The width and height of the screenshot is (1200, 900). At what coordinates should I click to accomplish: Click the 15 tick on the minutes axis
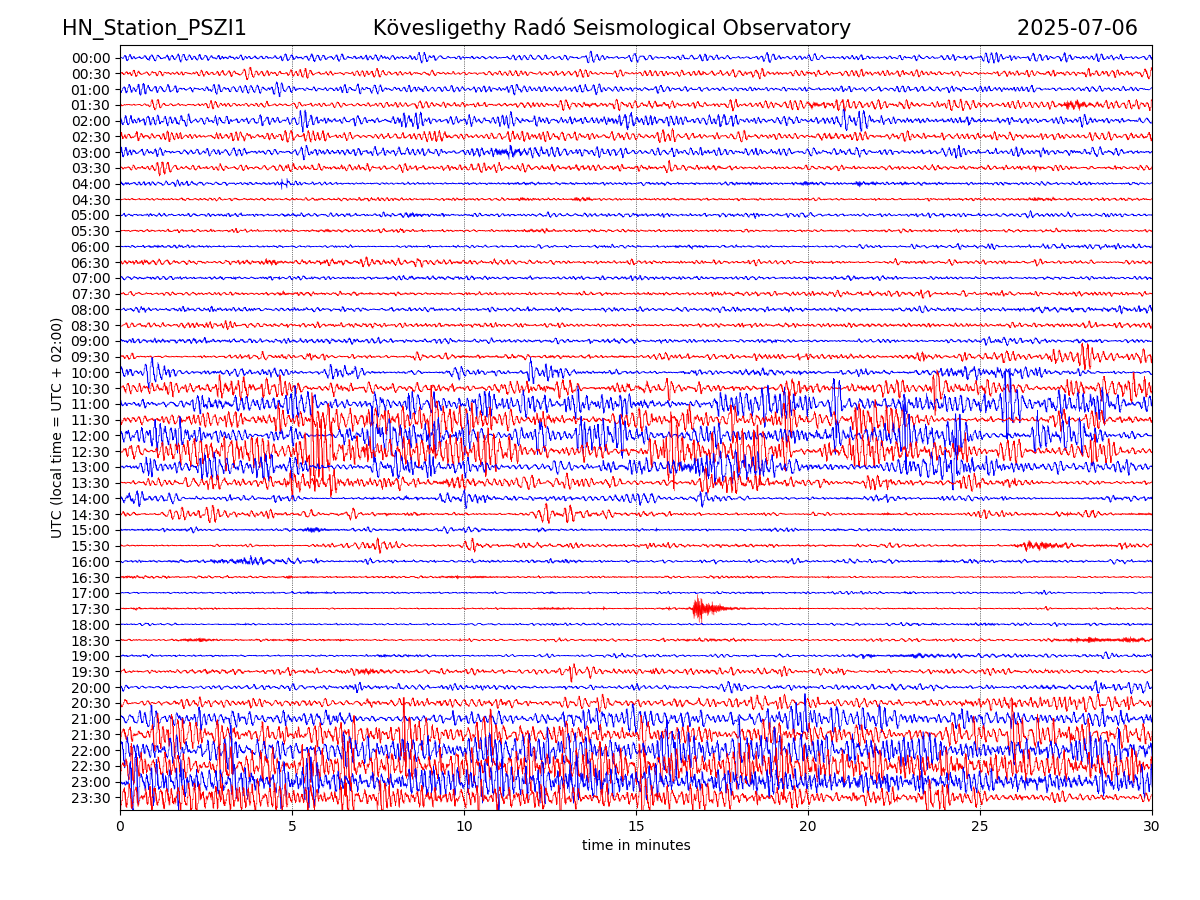(x=636, y=827)
